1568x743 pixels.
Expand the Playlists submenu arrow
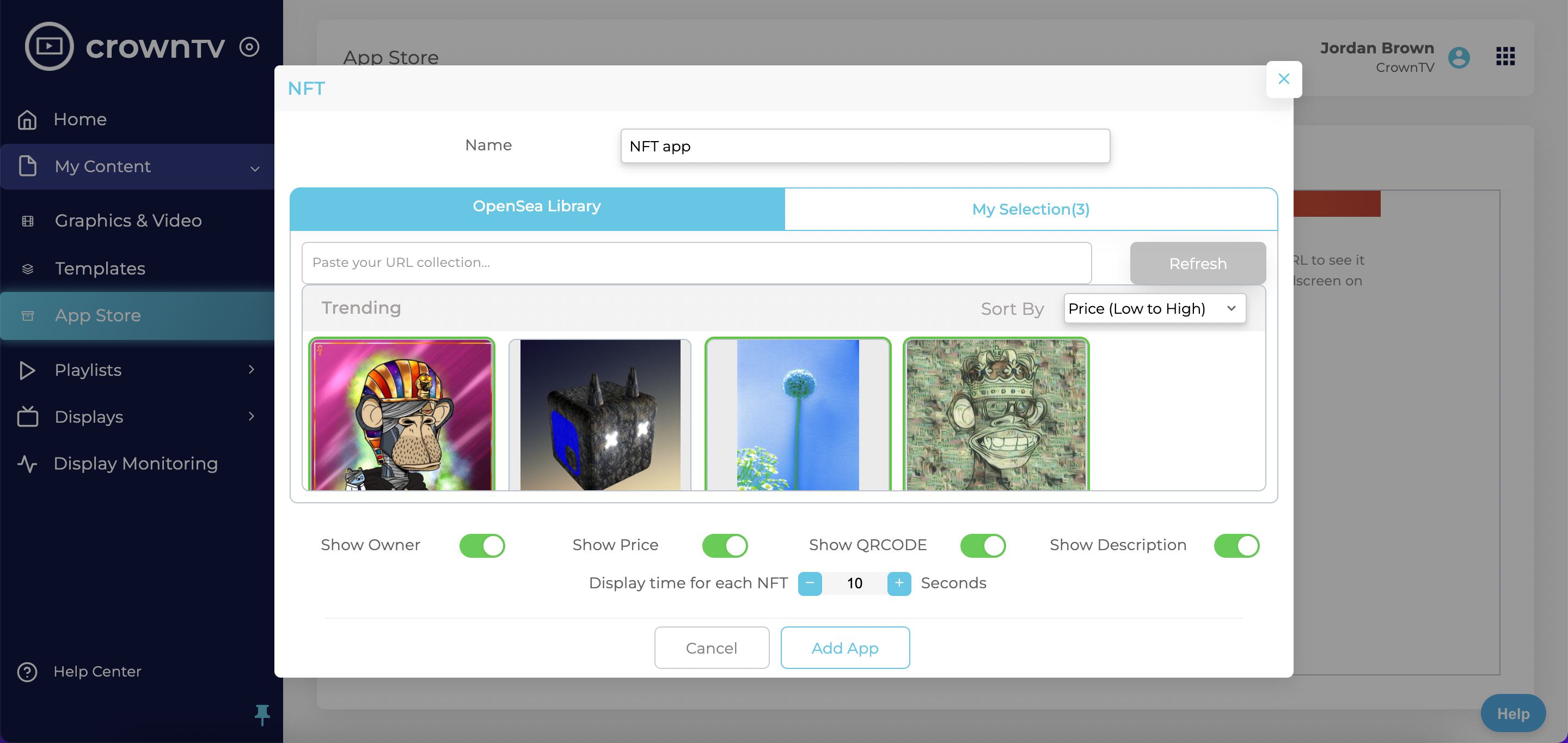point(252,369)
